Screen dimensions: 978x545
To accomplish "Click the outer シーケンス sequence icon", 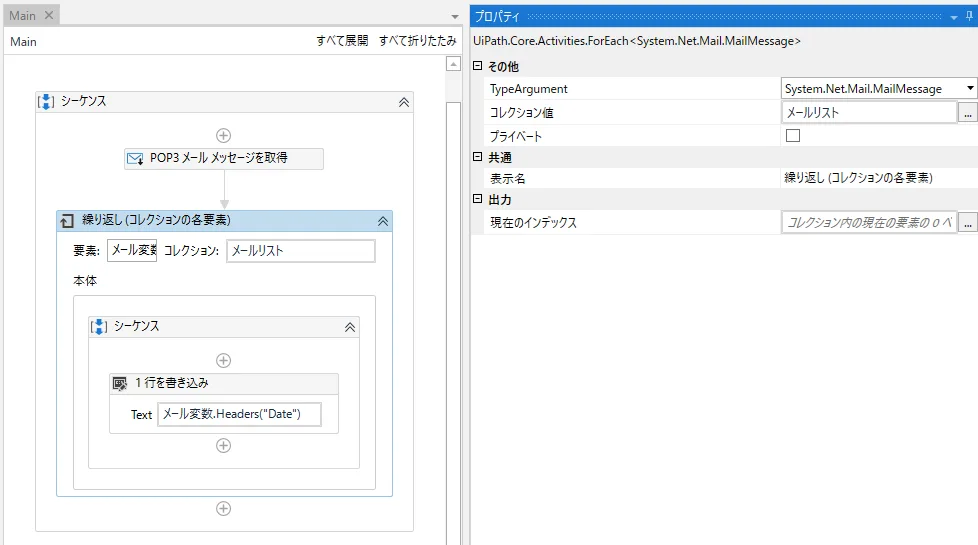I will pyautogui.click(x=46, y=102).
